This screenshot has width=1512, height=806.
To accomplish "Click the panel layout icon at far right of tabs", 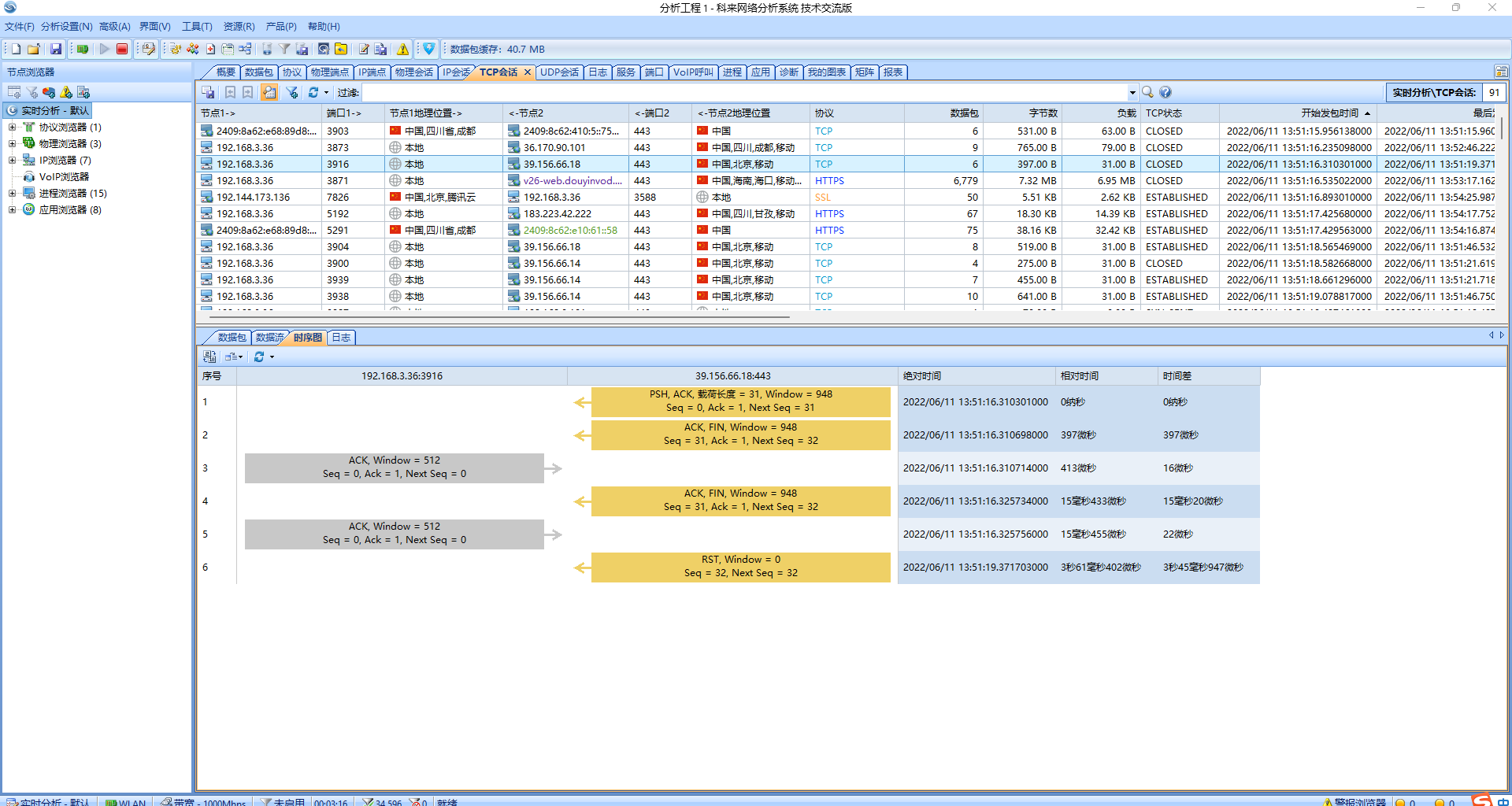I will pos(1502,72).
